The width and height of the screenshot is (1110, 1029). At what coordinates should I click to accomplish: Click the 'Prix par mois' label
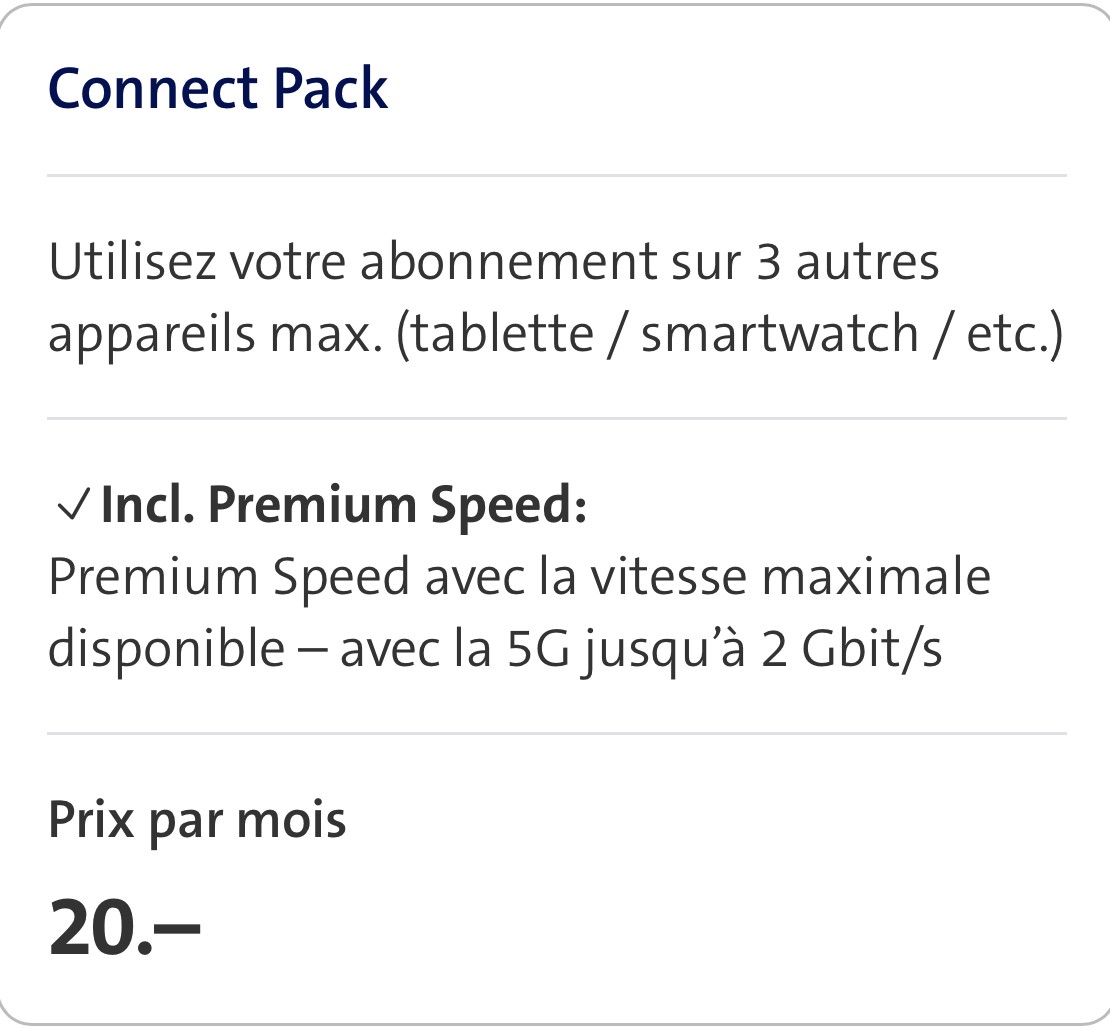197,820
